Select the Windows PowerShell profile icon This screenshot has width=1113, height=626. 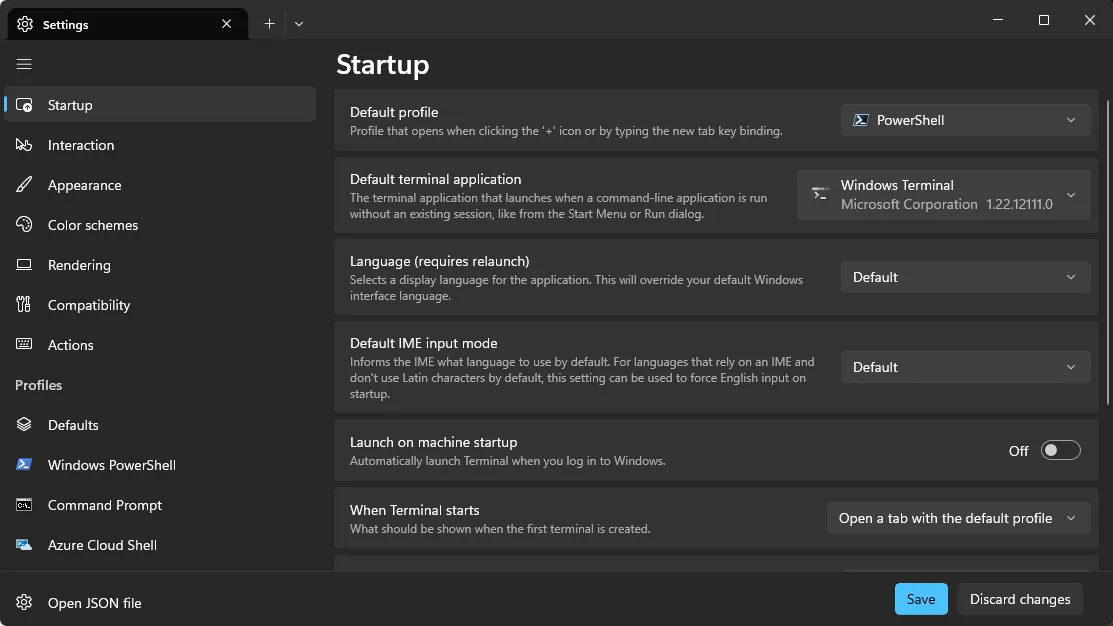pos(24,465)
